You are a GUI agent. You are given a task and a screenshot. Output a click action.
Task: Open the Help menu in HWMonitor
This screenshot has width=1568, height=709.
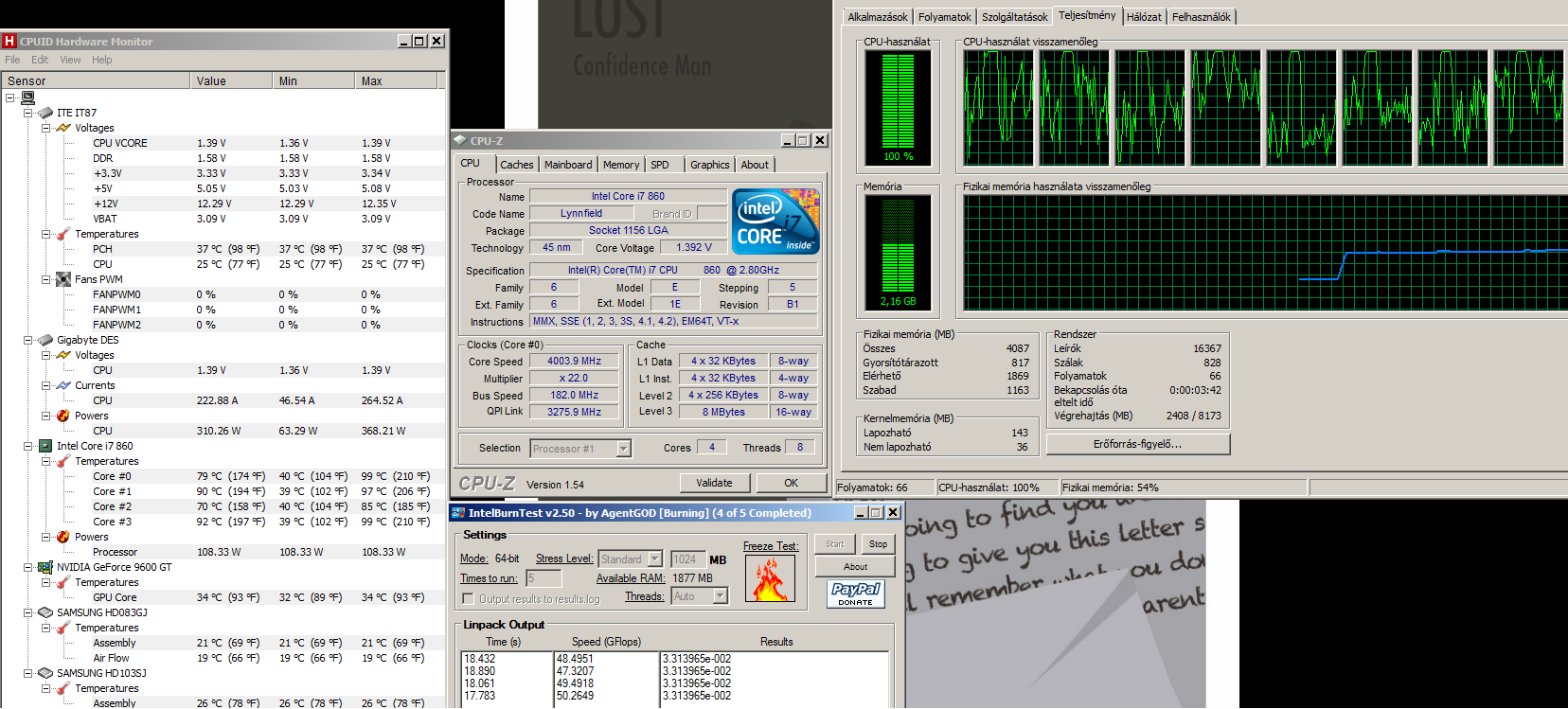point(101,60)
